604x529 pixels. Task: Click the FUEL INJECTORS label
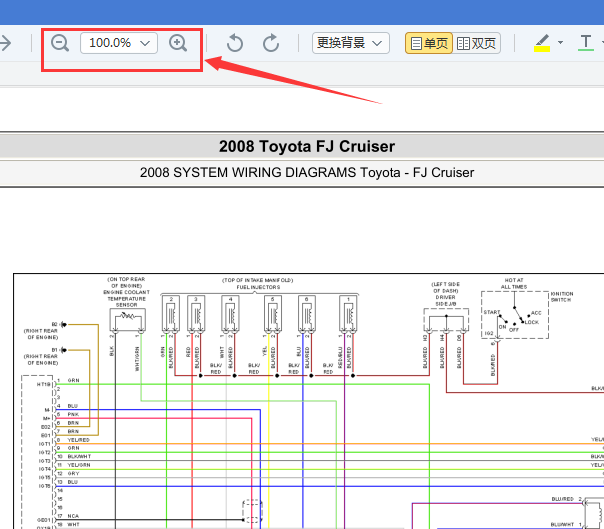click(258, 287)
